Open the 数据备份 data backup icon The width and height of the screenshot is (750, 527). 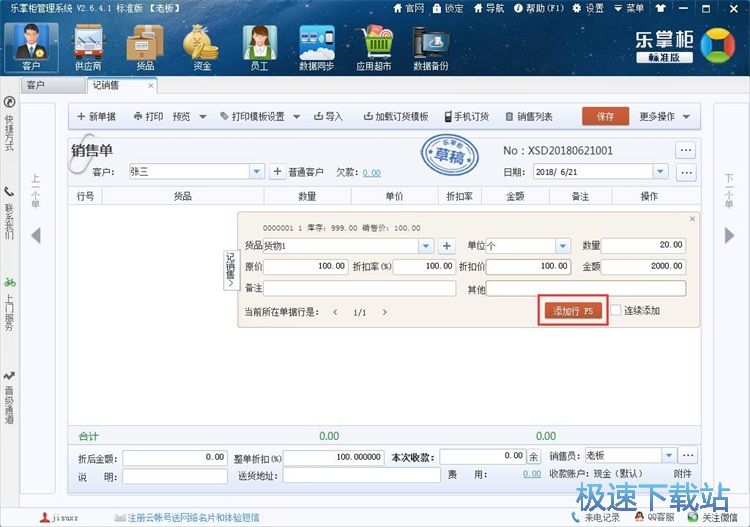[x=431, y=47]
